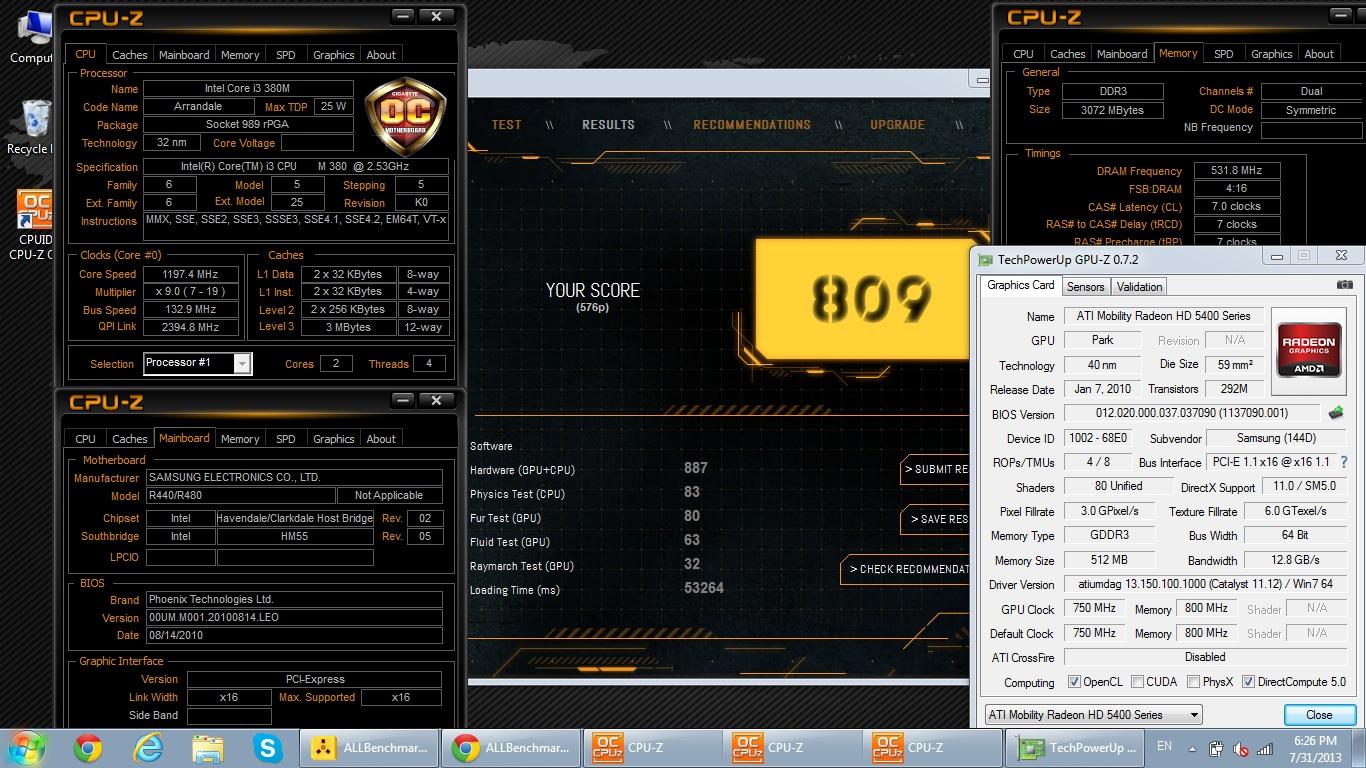1366x768 pixels.
Task: Click the GPU-Z title bar icon
Action: click(985, 260)
